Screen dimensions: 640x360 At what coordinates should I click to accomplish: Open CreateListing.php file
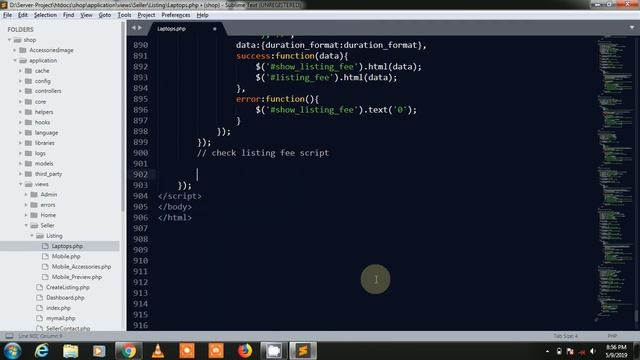[68, 287]
